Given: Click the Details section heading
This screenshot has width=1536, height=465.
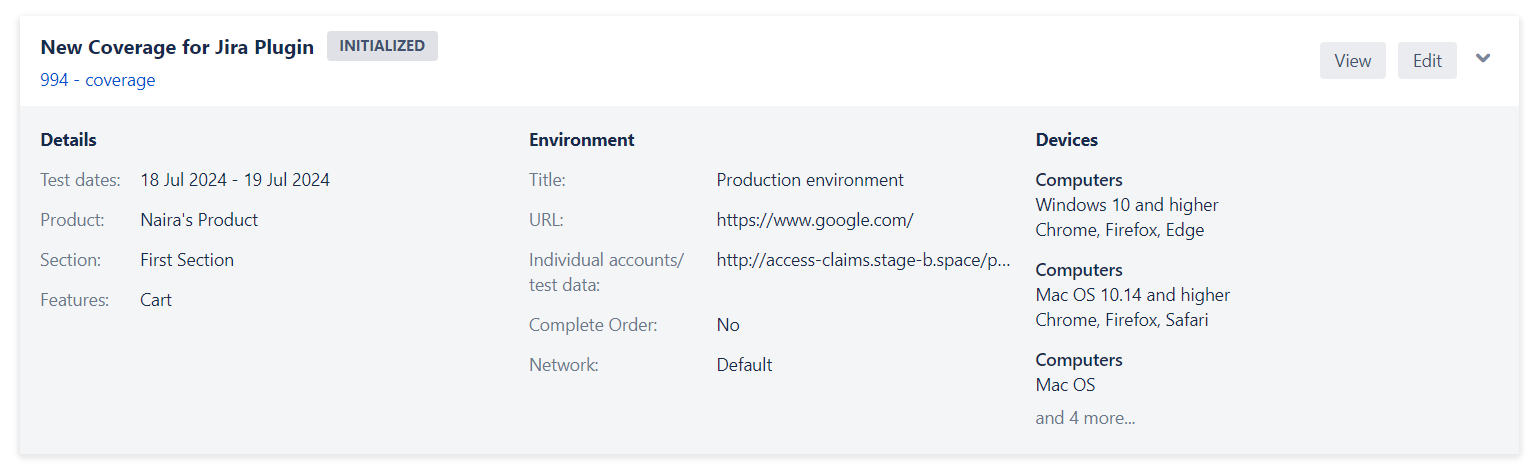Looking at the screenshot, I should tap(68, 140).
